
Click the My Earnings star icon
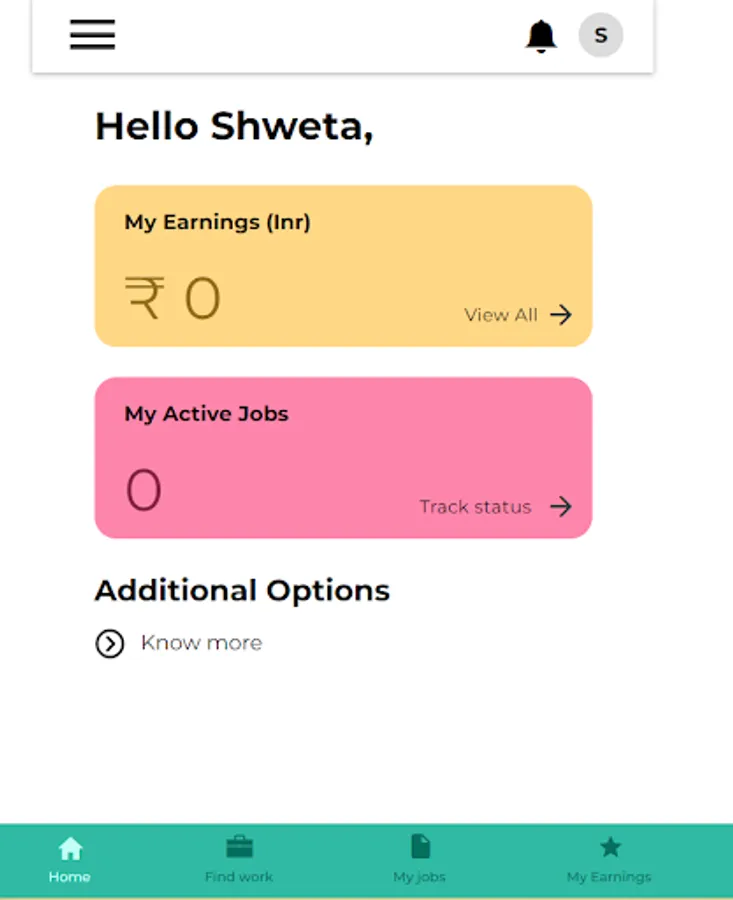[x=609, y=848]
